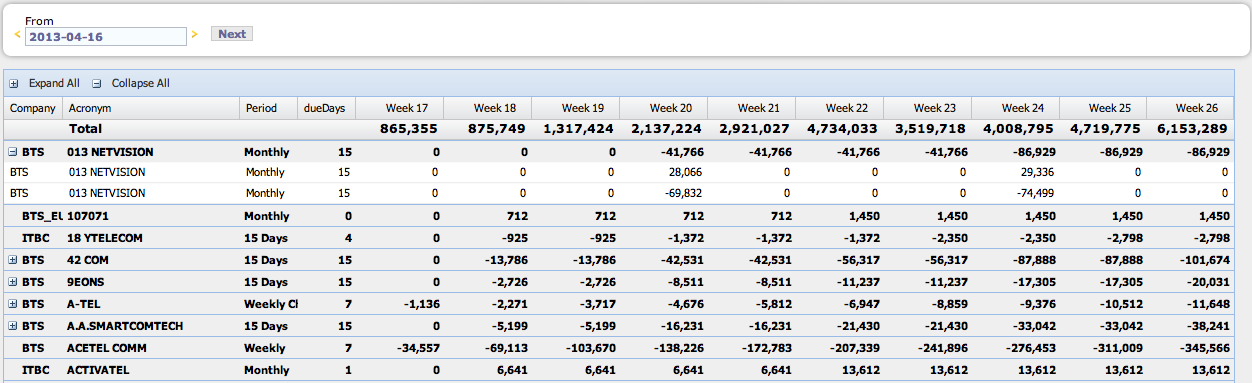Click the Collapse All link

pos(140,84)
